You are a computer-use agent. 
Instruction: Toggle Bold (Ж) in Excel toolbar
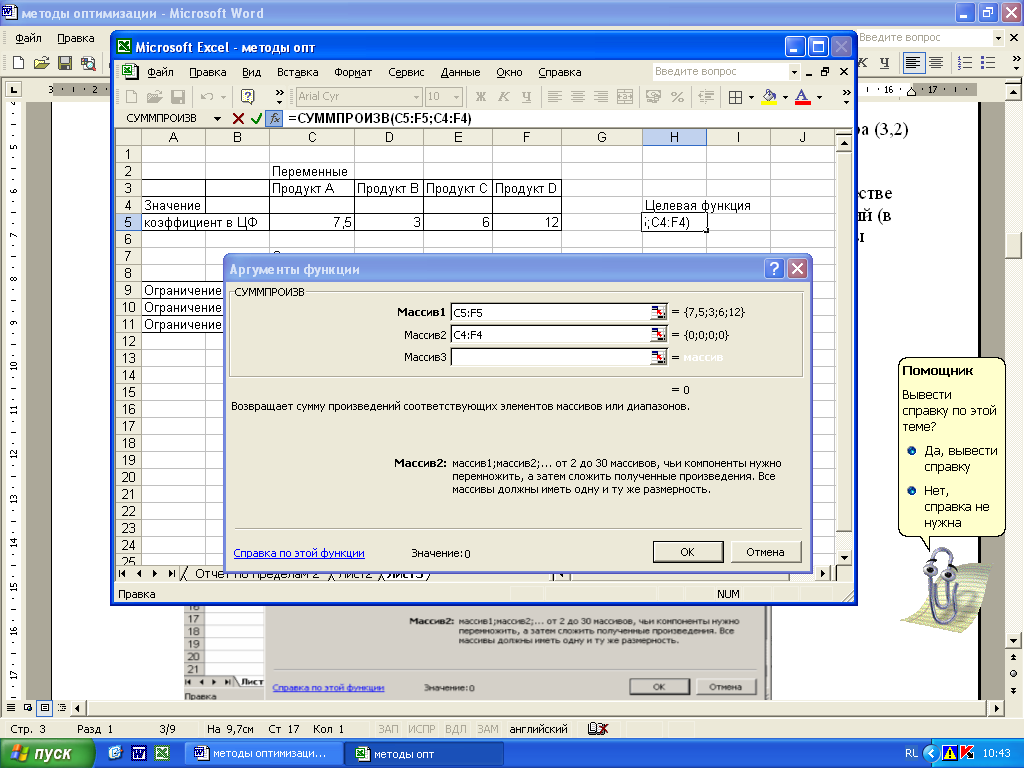[481, 97]
